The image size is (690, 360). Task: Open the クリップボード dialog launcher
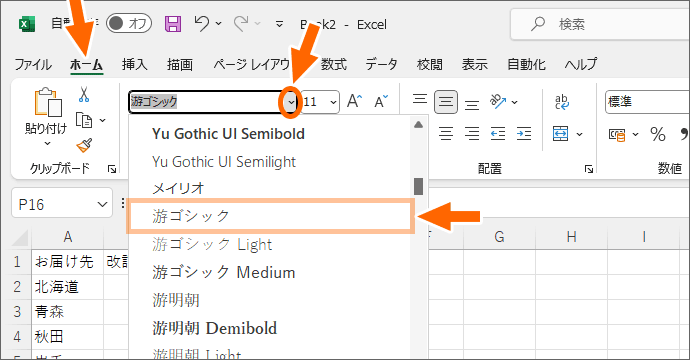pos(112,169)
